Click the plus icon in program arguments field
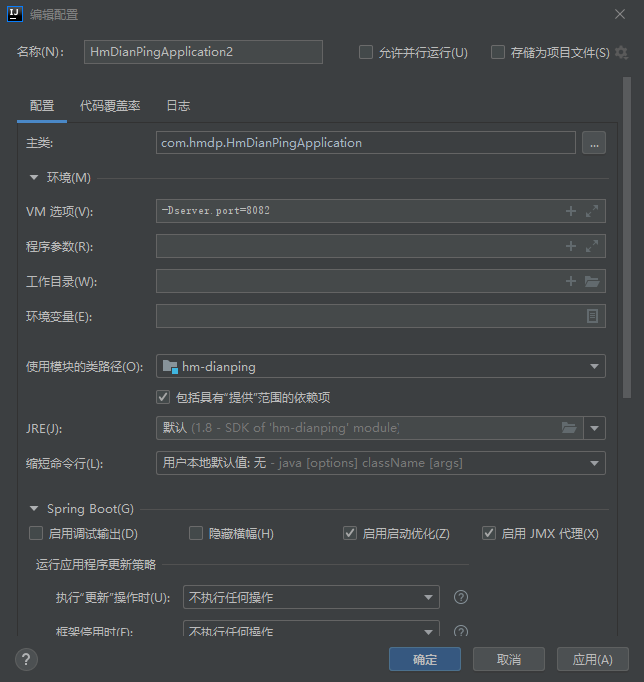This screenshot has height=682, width=644. (x=571, y=246)
